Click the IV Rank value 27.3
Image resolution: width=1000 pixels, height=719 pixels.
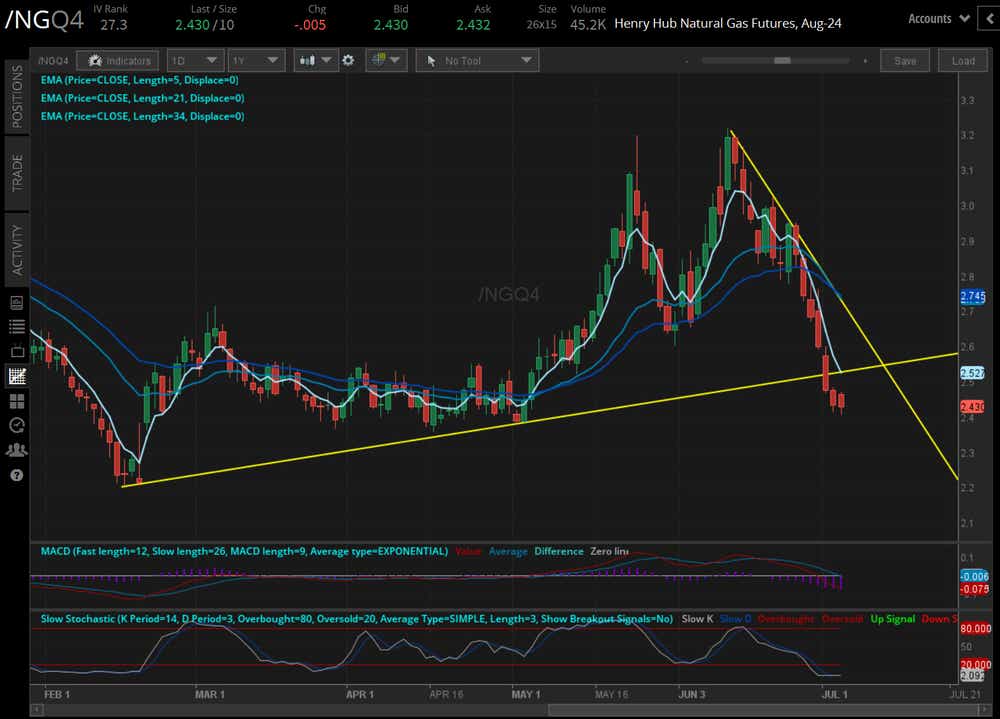point(114,25)
